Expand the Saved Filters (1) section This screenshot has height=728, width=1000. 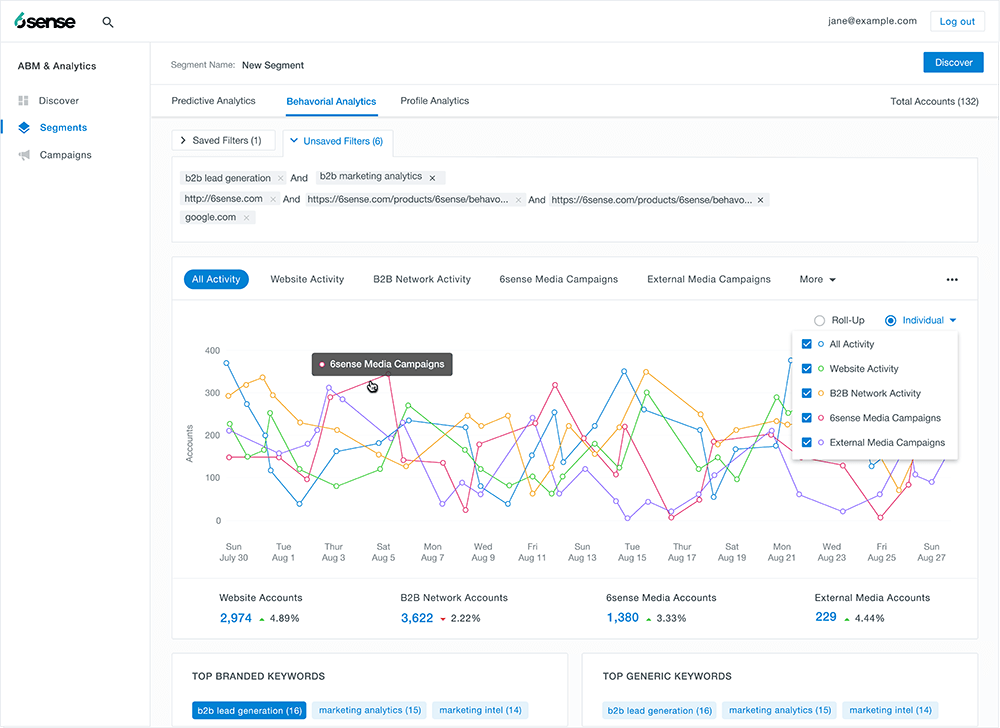223,140
